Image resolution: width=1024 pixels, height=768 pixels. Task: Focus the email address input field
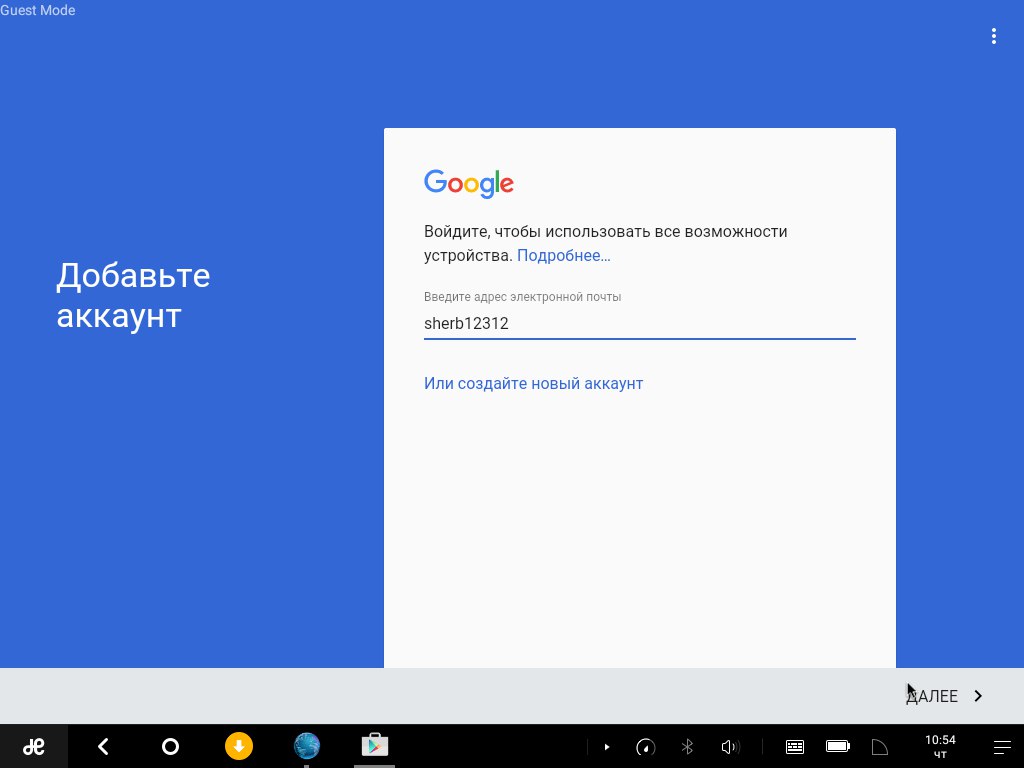(x=639, y=324)
